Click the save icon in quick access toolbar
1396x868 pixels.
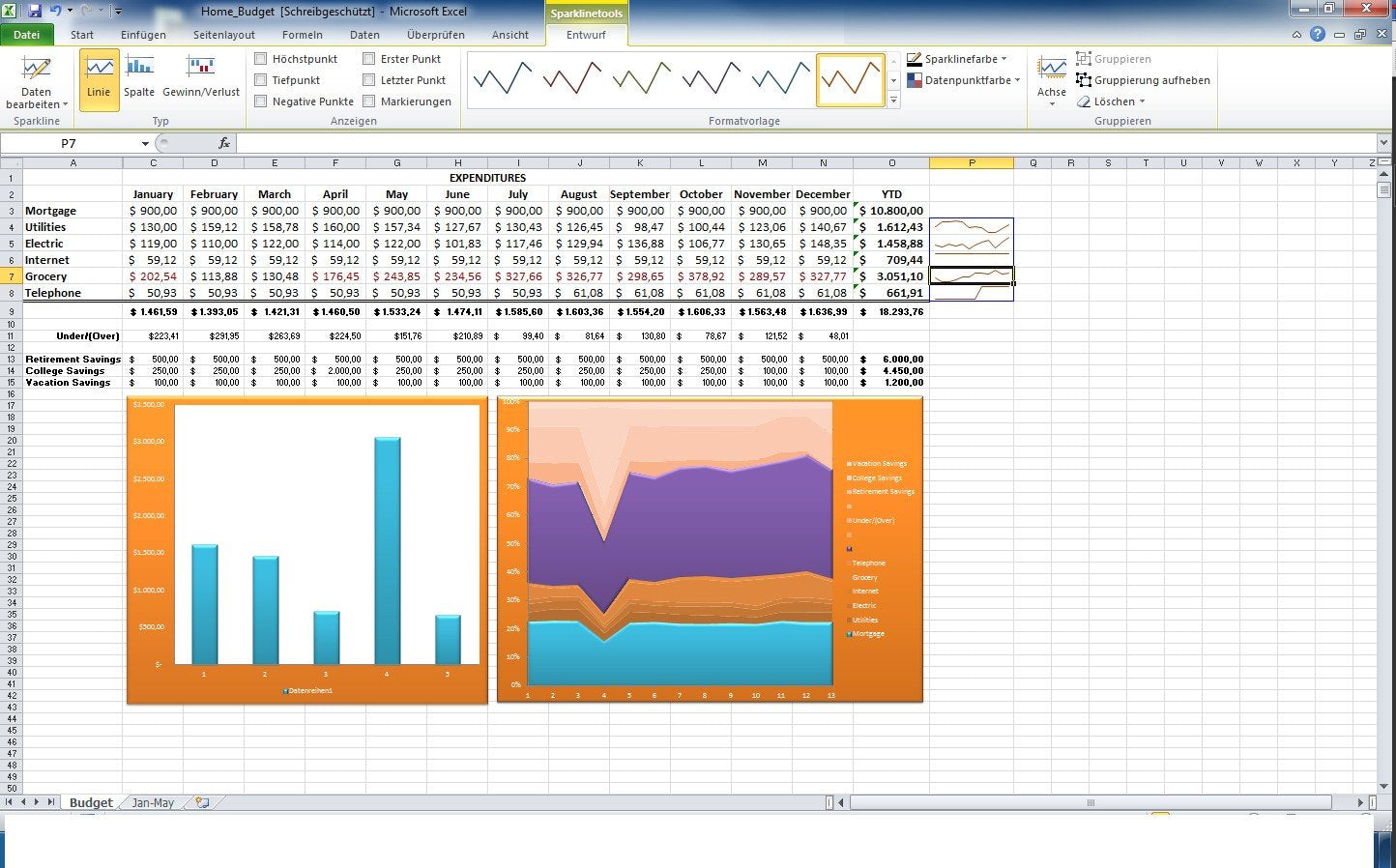click(x=35, y=12)
